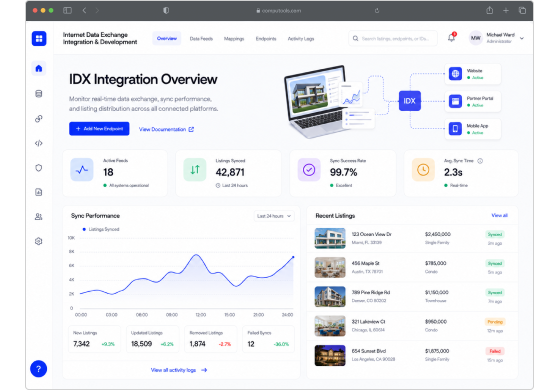Screen dimensions: 560x390
Task: Open the View Documentation link
Action: click(x=166, y=129)
